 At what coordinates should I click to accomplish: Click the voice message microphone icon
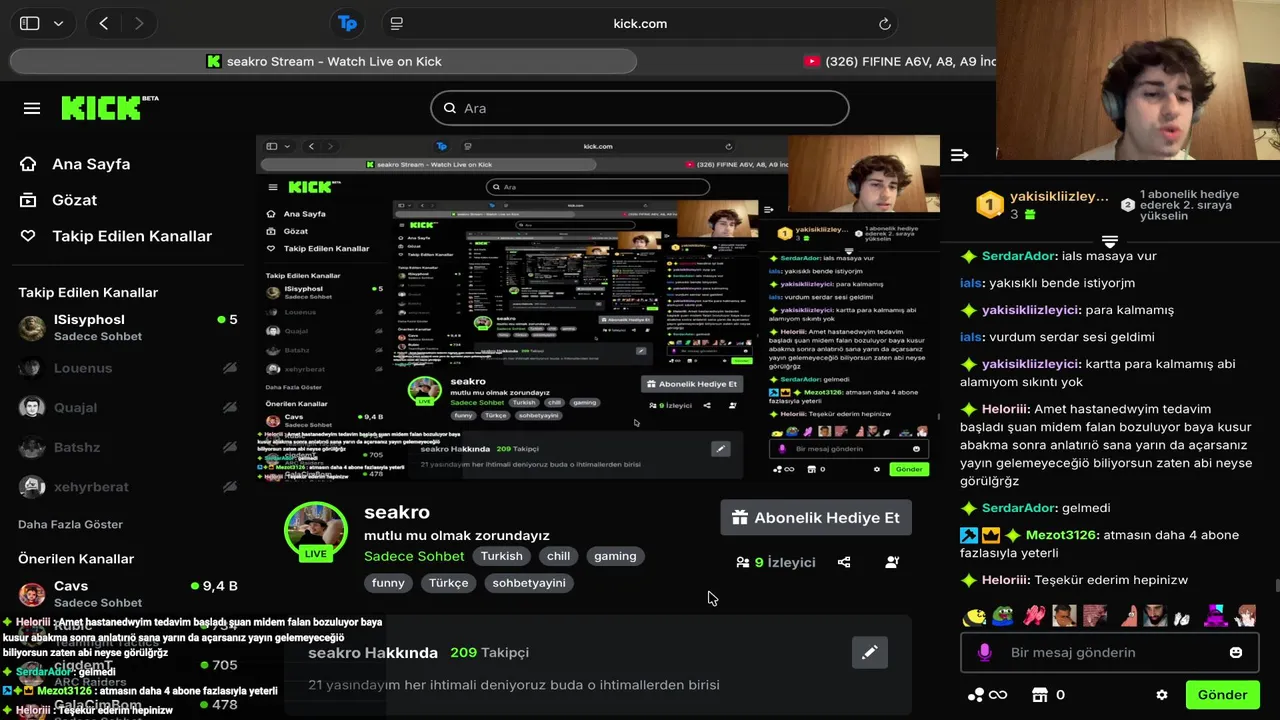pos(984,652)
